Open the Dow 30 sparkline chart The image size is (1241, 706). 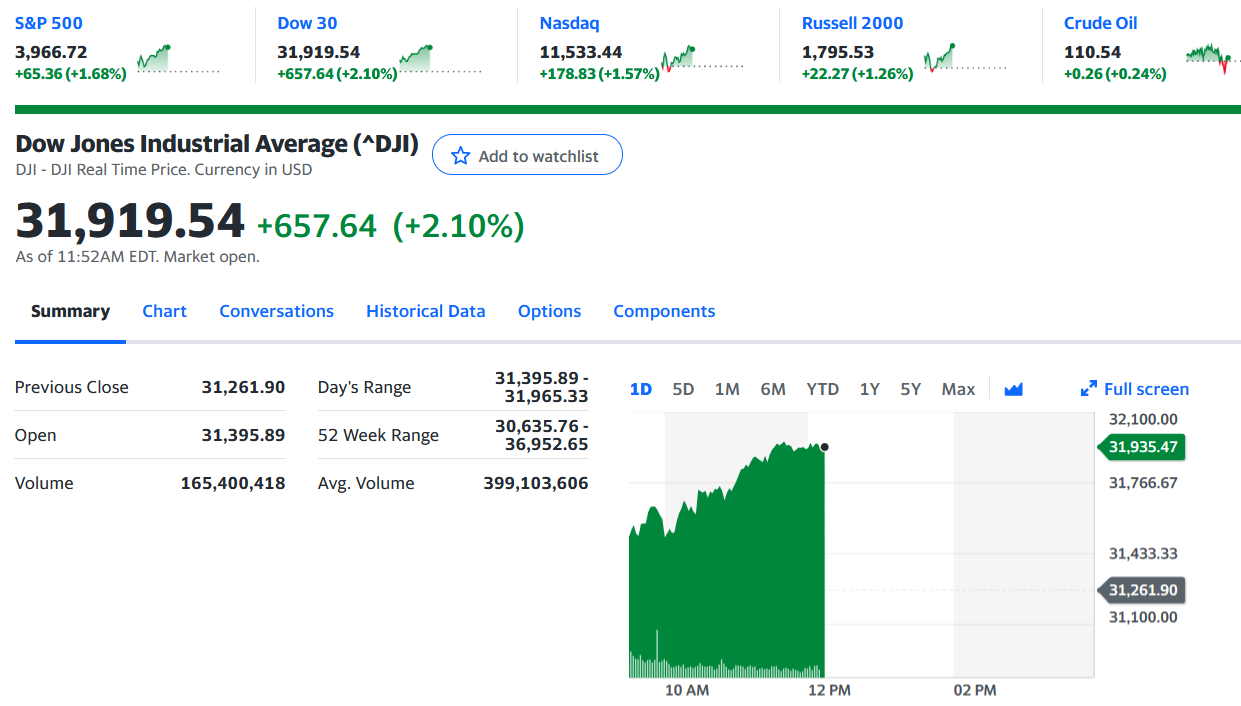click(440, 58)
